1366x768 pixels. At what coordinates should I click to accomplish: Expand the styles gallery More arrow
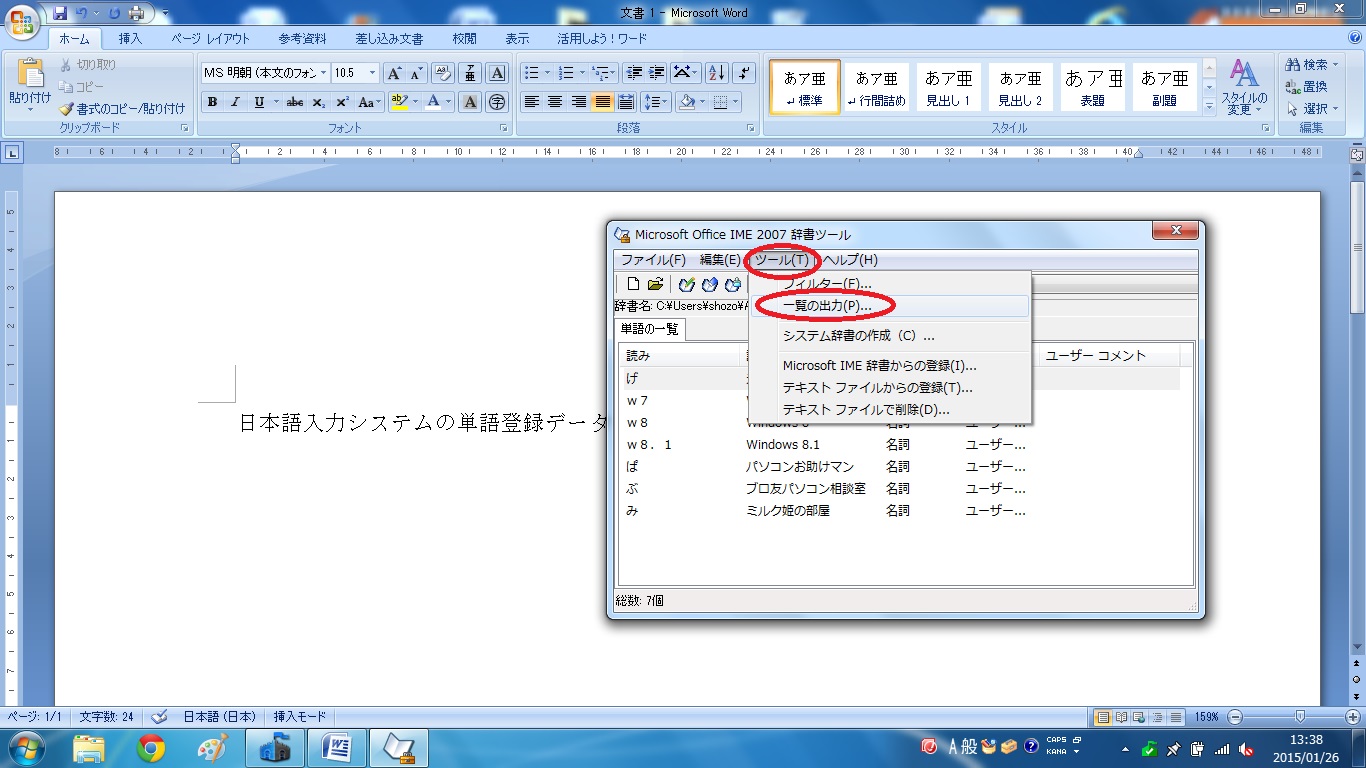1209,105
